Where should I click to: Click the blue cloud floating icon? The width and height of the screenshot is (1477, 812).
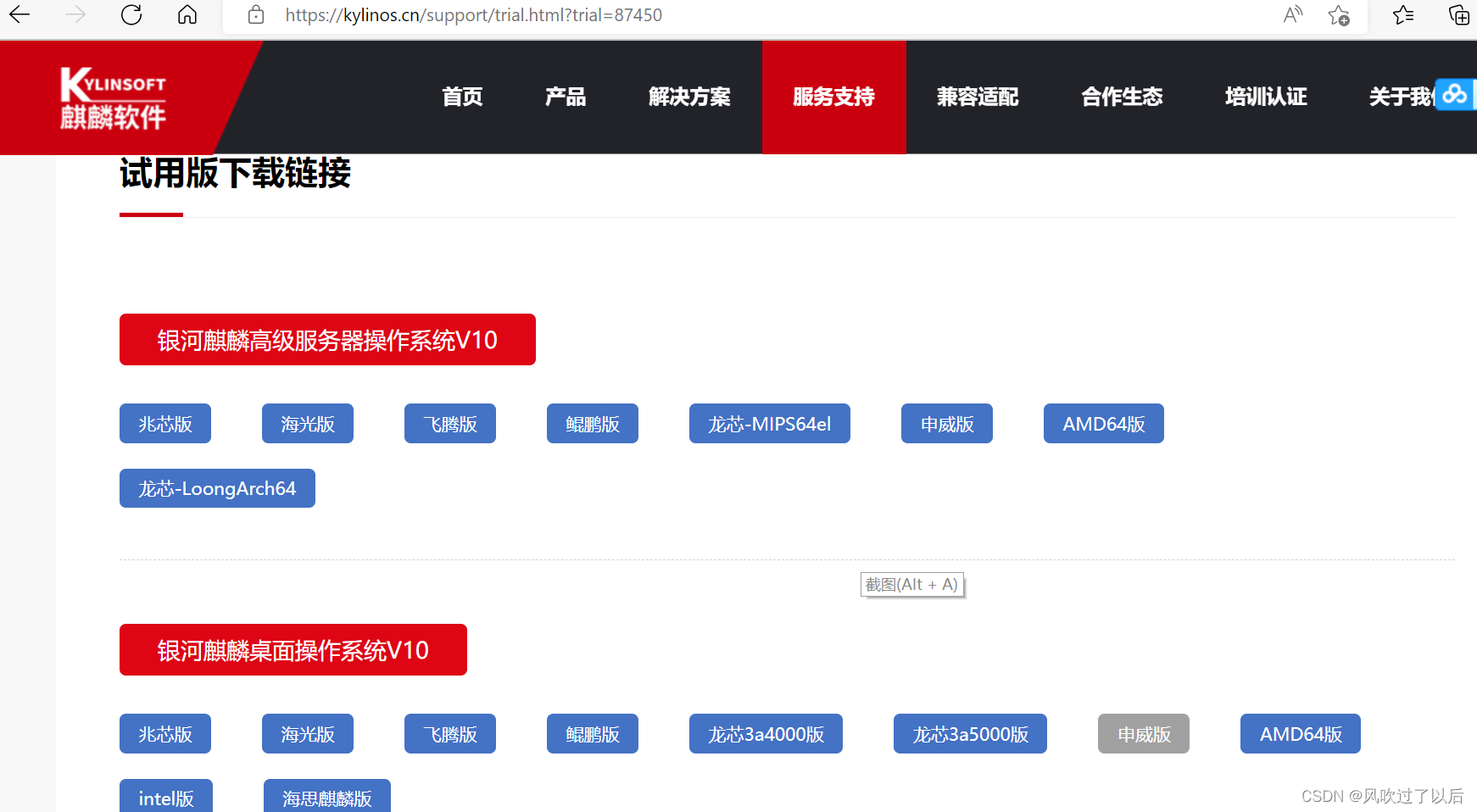pyautogui.click(x=1455, y=94)
